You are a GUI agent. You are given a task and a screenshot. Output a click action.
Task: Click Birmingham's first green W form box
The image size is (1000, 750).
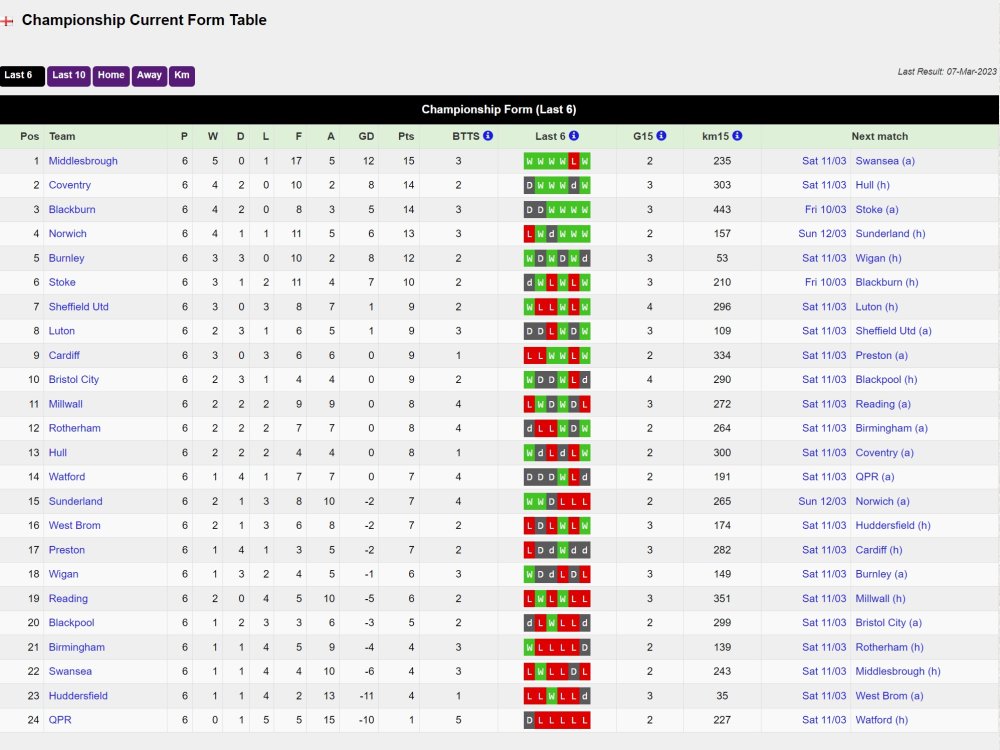tap(529, 647)
